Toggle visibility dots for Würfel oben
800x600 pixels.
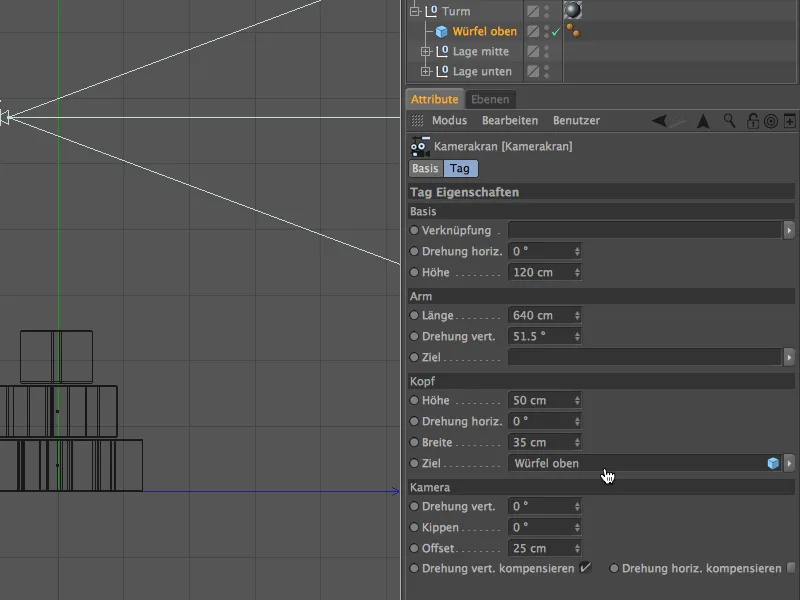[x=546, y=32]
